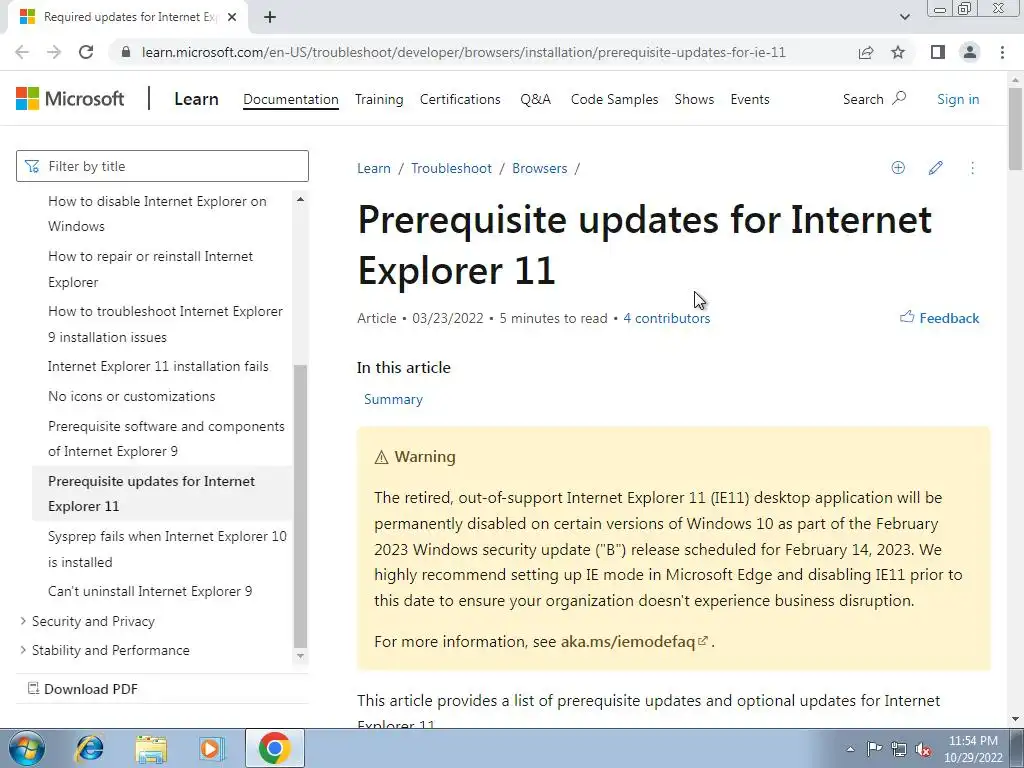Open How to disable Internet Explorer on Windows
The image size is (1024, 768).
point(157,214)
